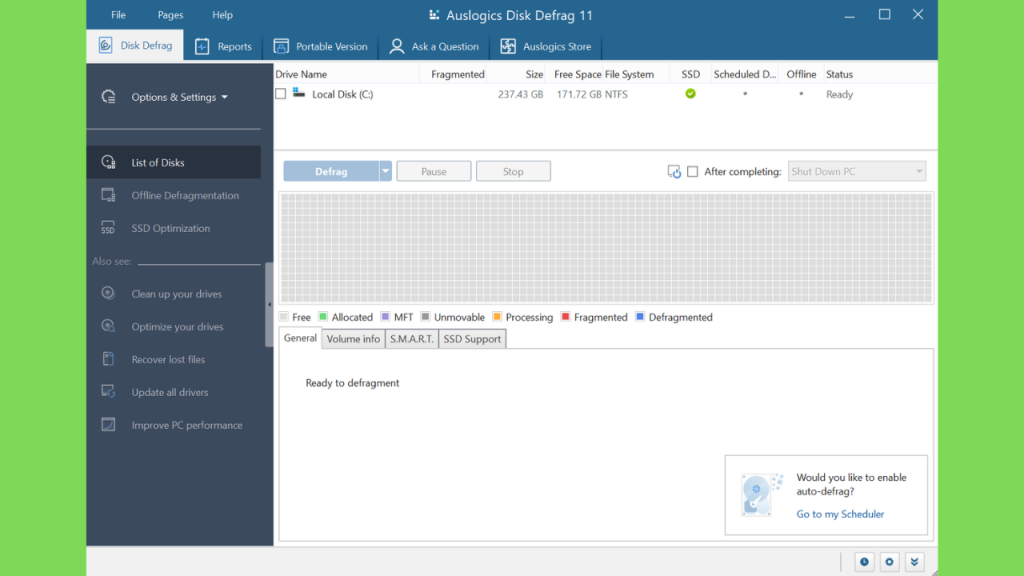Click the Offline Defragmentation icon

pos(108,195)
